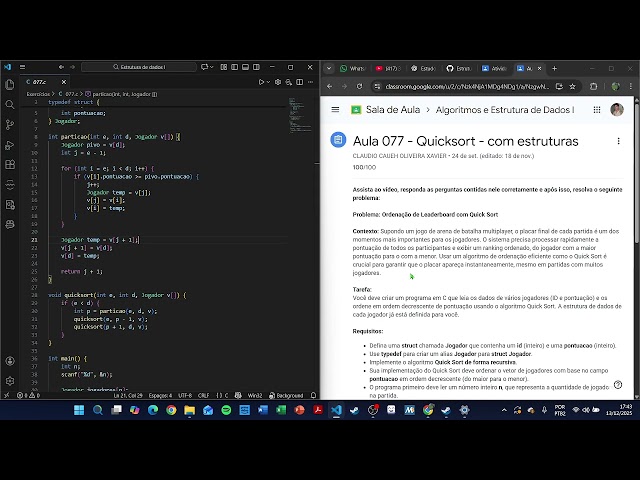Go forward in VS Code navigation history
Viewport: 640px width, 480px height.
pyautogui.click(x=72, y=67)
